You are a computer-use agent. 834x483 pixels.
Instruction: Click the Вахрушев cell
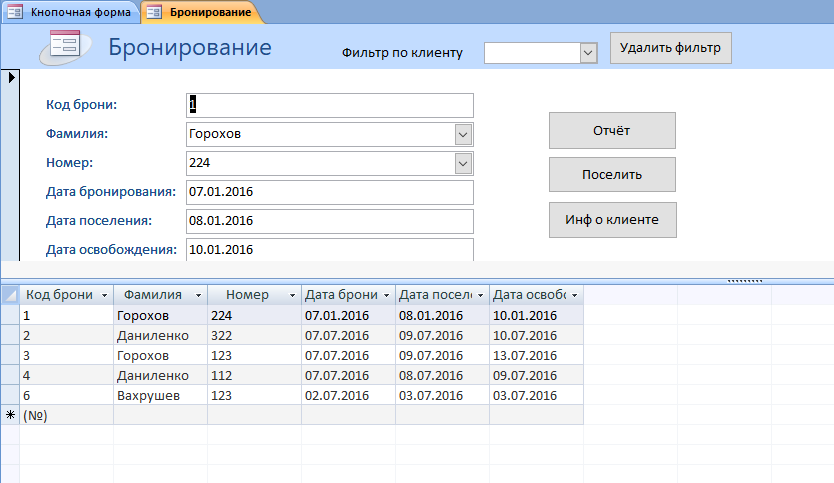click(161, 395)
